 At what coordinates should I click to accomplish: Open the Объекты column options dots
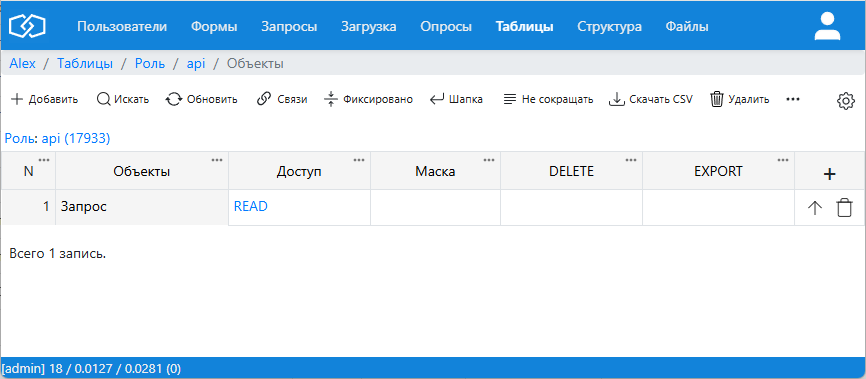[x=217, y=160]
